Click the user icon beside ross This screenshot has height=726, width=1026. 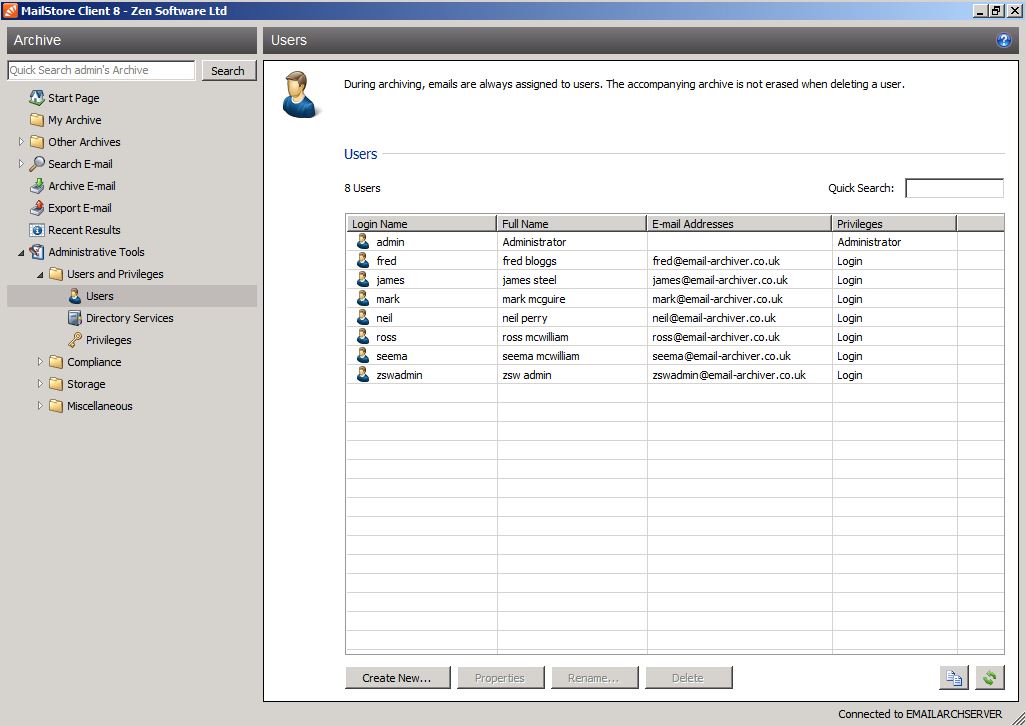363,337
